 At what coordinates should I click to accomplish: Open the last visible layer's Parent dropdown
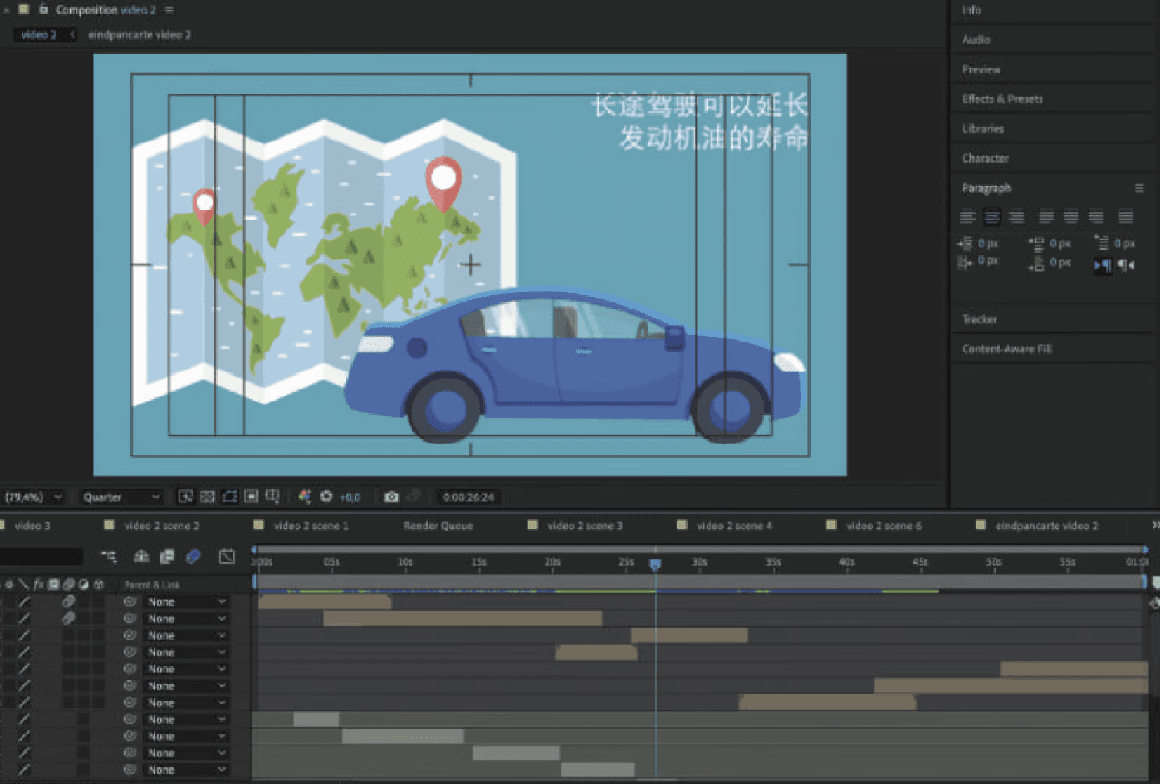click(x=186, y=770)
